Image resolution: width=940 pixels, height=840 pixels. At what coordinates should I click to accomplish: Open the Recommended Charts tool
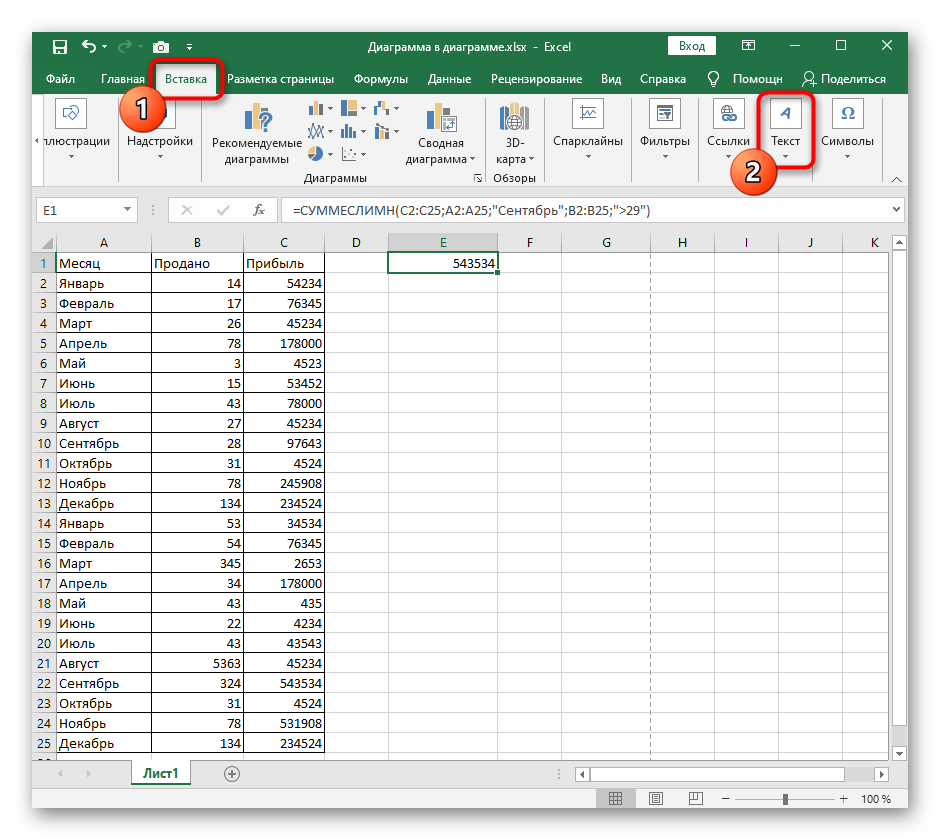[x=256, y=132]
